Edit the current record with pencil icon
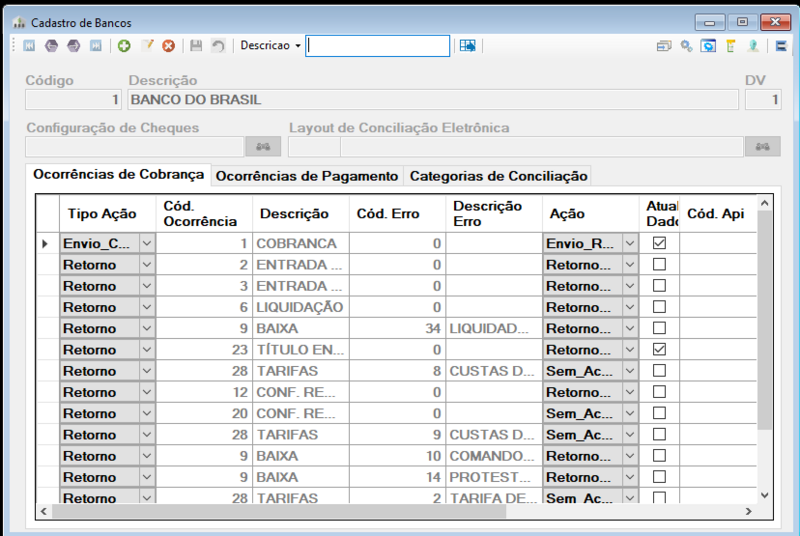Image resolution: width=800 pixels, height=536 pixels. coord(147,46)
